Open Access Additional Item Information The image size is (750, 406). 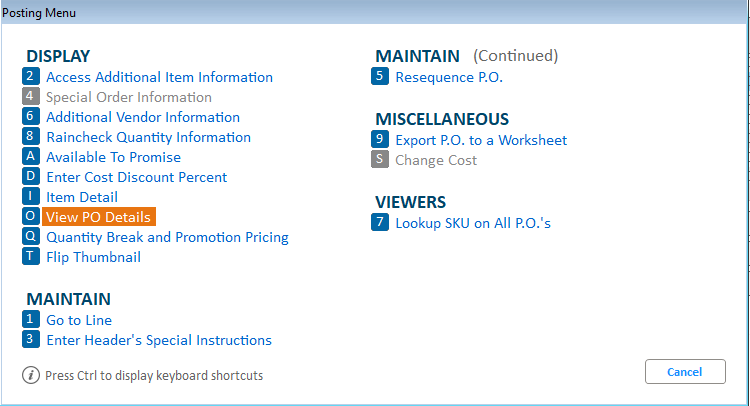[x=159, y=77]
